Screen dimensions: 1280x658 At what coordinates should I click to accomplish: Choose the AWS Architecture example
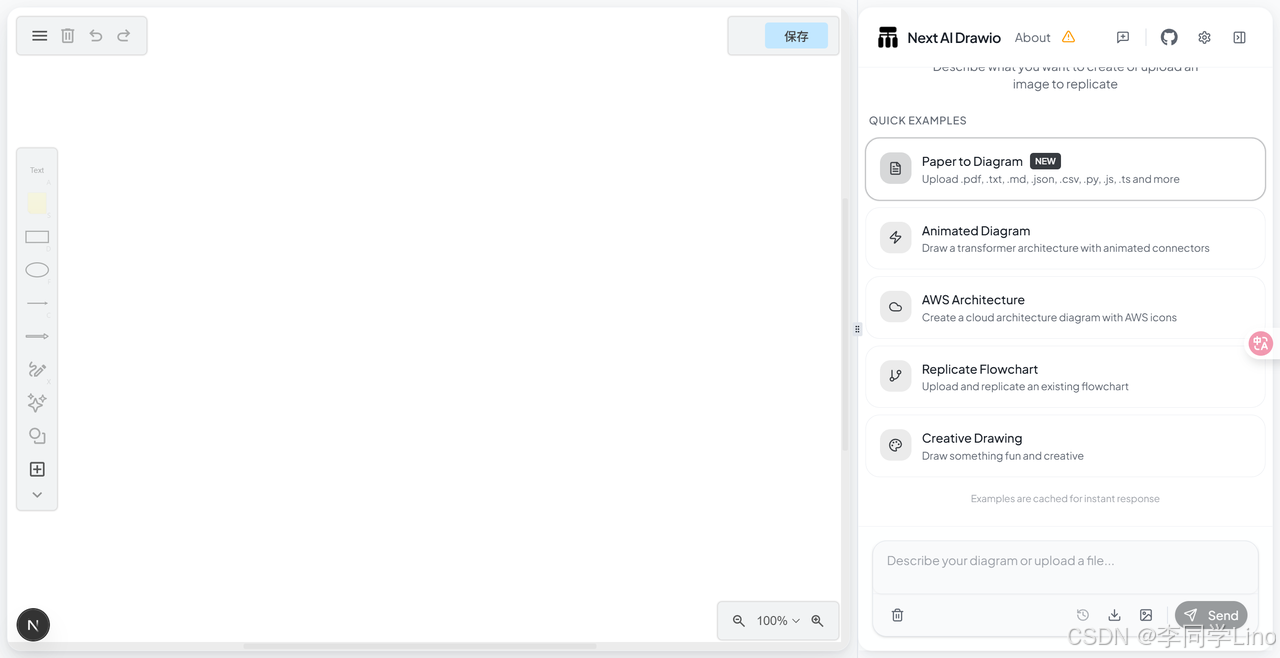click(x=1065, y=307)
